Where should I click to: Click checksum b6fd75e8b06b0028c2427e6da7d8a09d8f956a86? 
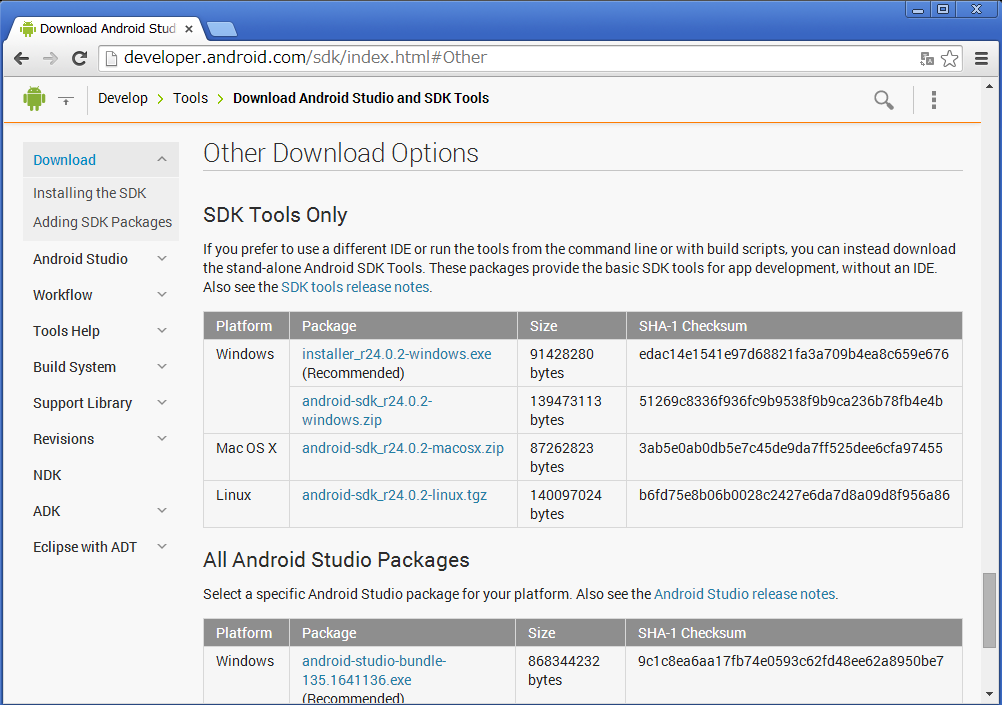pos(794,495)
